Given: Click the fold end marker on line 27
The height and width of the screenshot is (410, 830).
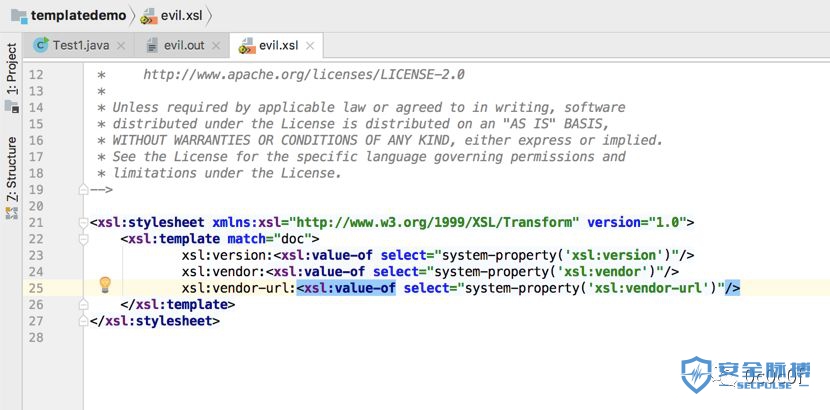Looking at the screenshot, I should click(83, 321).
